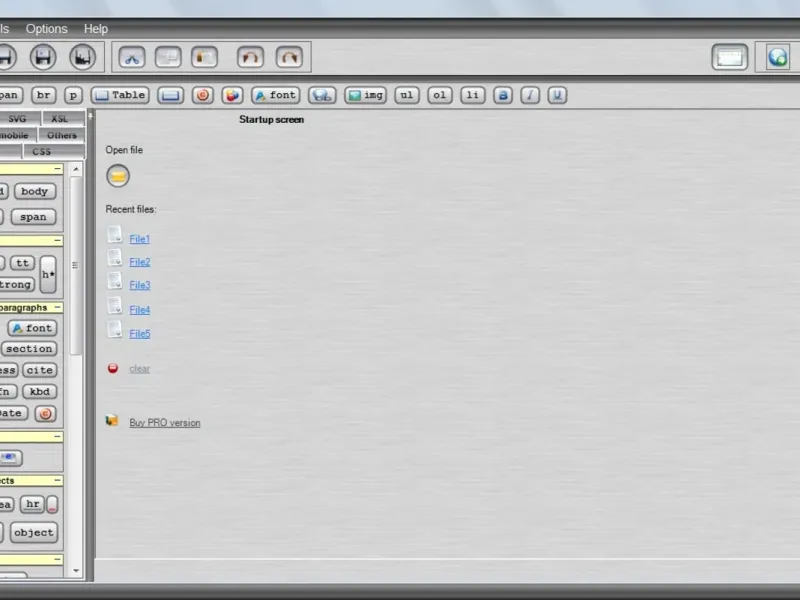Click the clear recent files link

(139, 368)
